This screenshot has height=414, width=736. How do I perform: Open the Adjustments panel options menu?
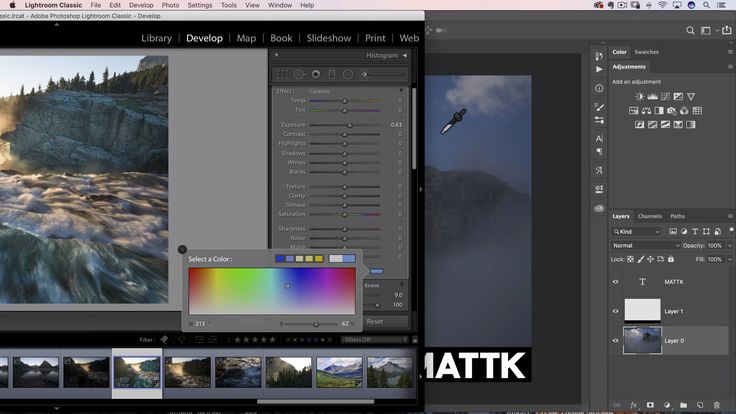coord(730,67)
